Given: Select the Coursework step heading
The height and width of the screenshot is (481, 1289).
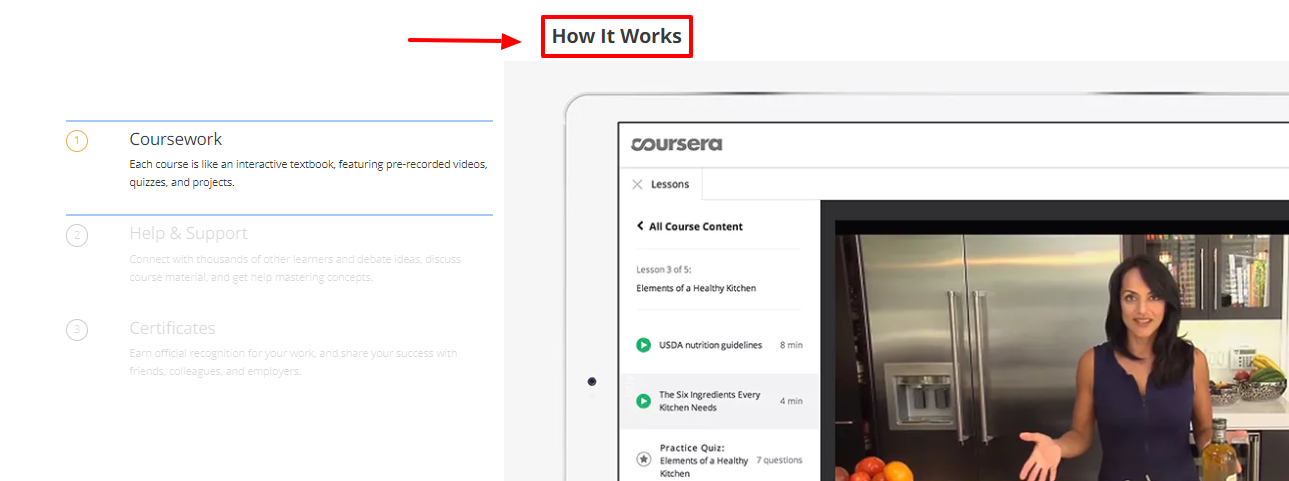Looking at the screenshot, I should click(176, 139).
